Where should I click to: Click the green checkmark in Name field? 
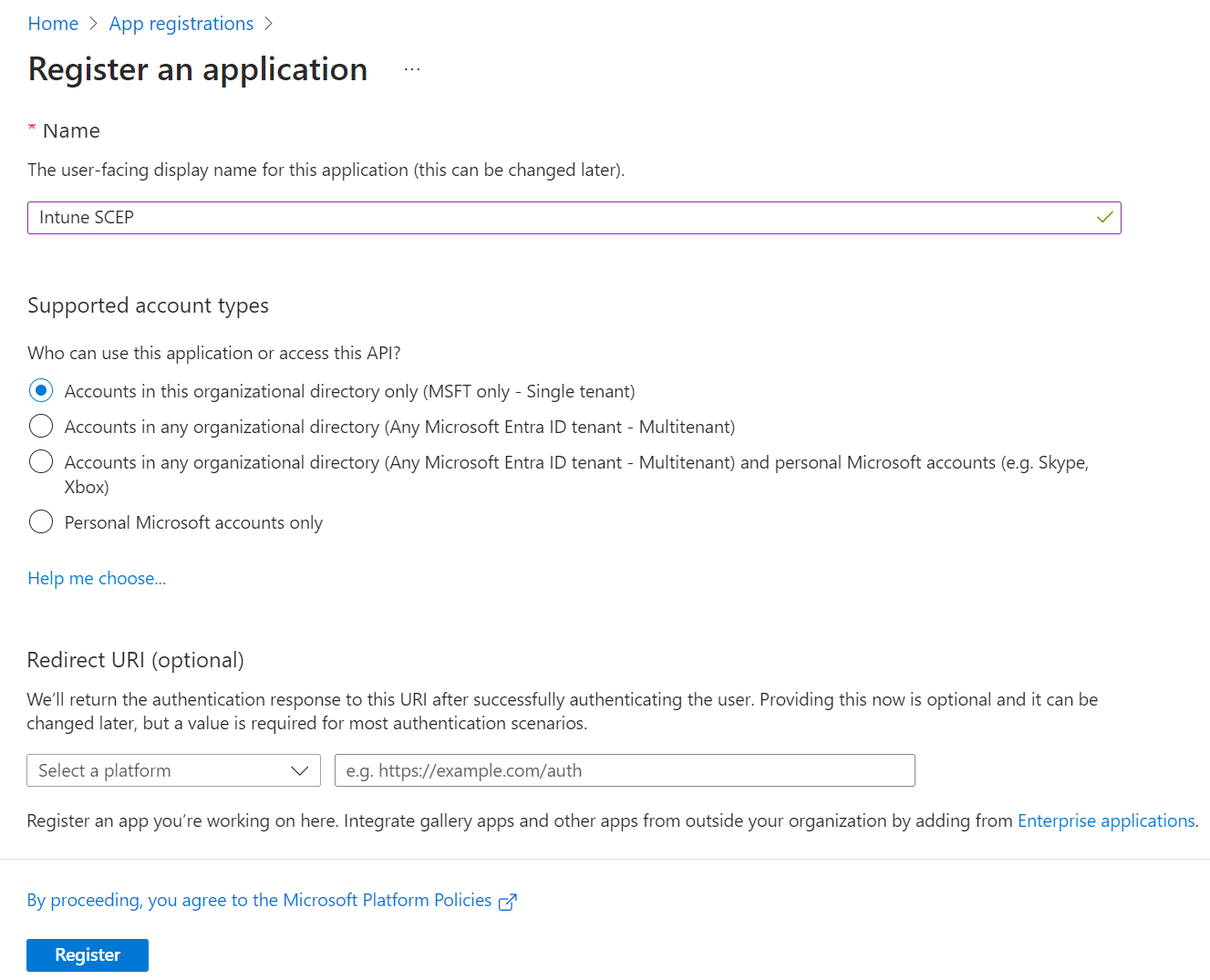[x=1104, y=218]
